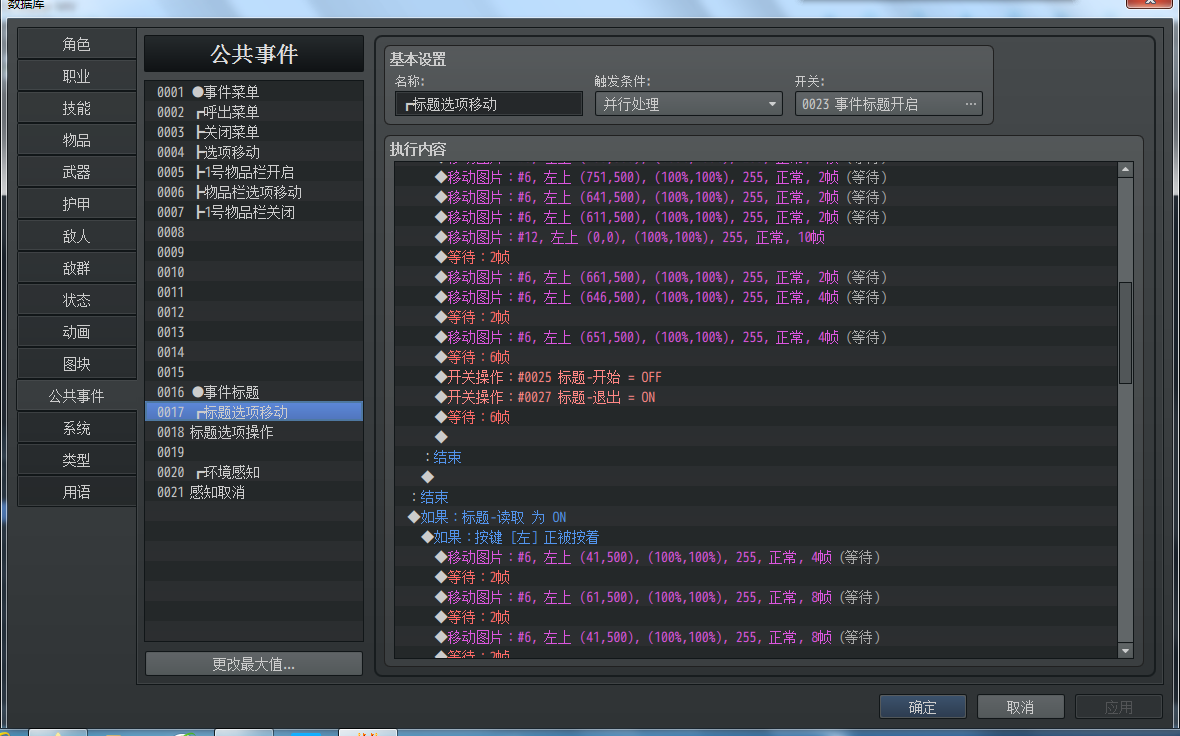Open switch picker ellipsis for 0023 事件标题开启
Screen dimensions: 1180x736
(971, 104)
